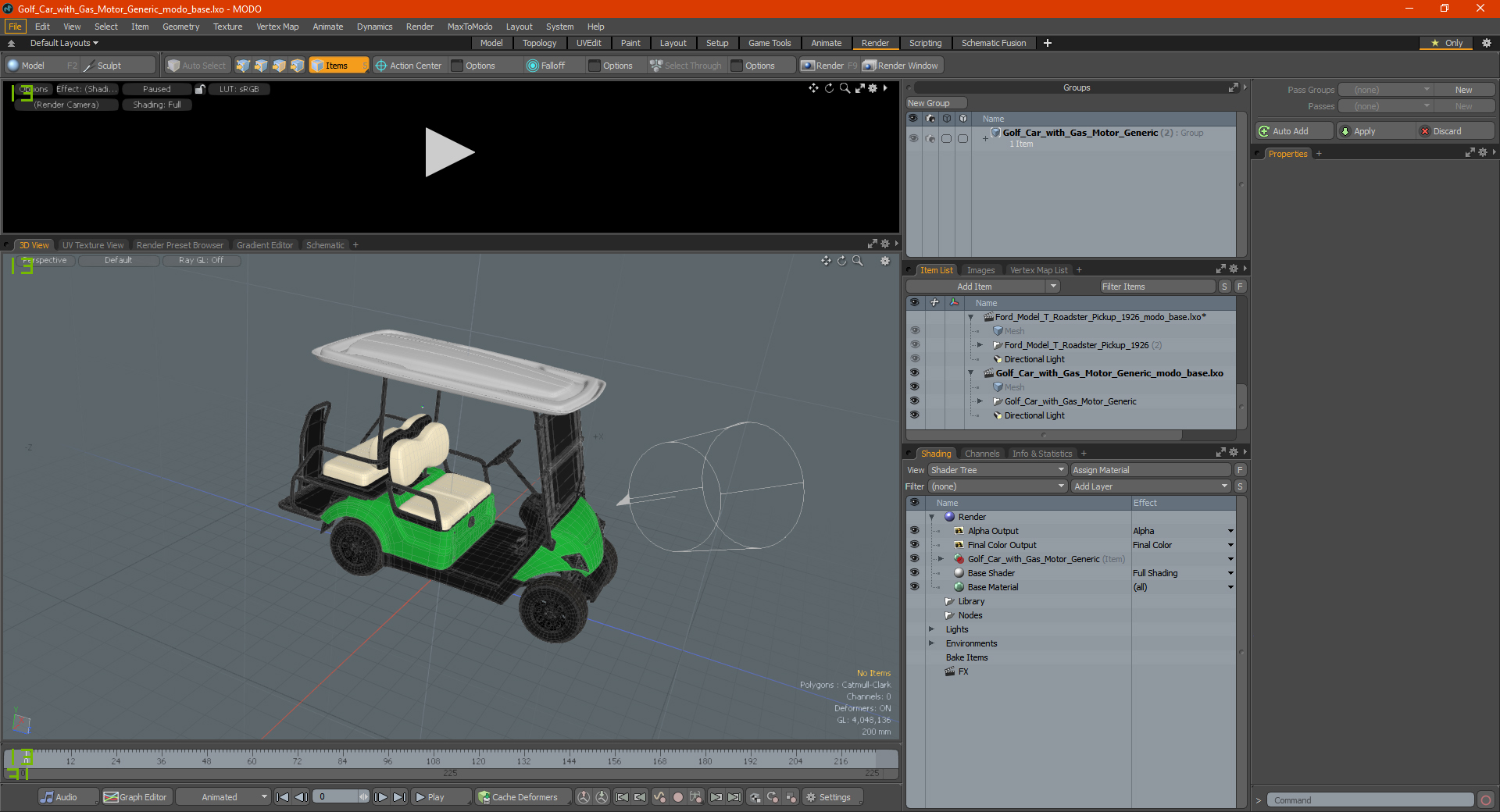Expand the Lights section in Shader Tree

[931, 629]
